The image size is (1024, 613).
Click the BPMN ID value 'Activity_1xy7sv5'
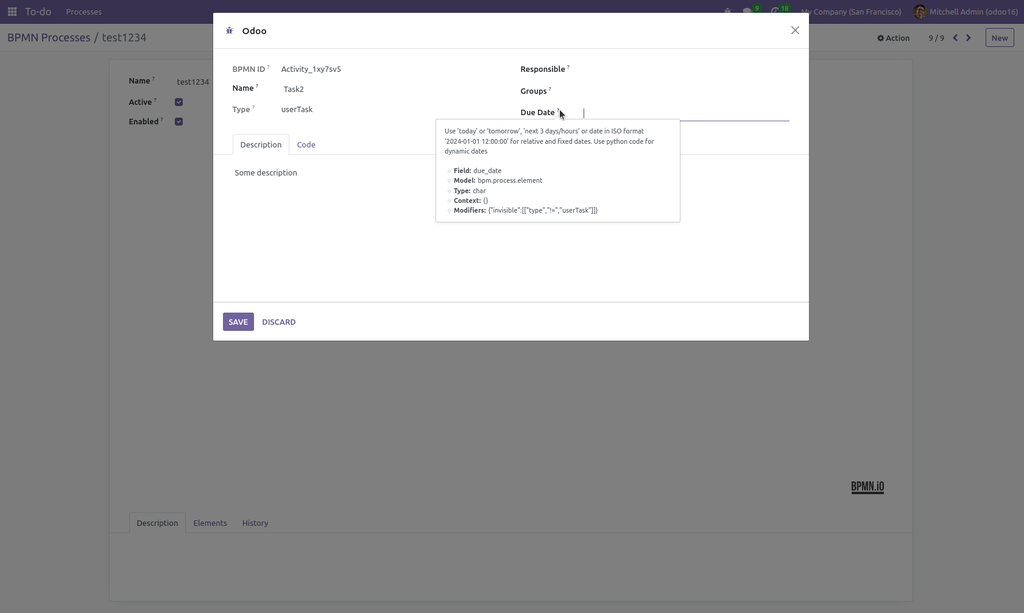tap(311, 69)
